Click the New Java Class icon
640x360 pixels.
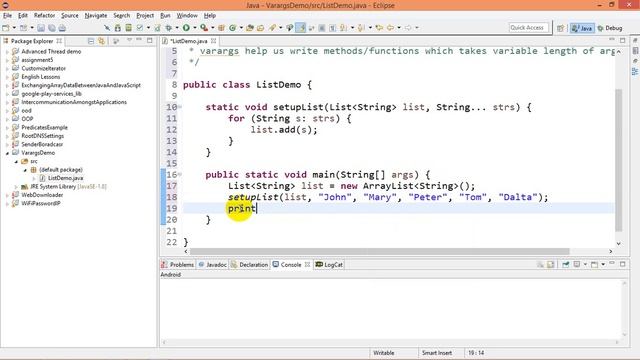tap(232, 28)
